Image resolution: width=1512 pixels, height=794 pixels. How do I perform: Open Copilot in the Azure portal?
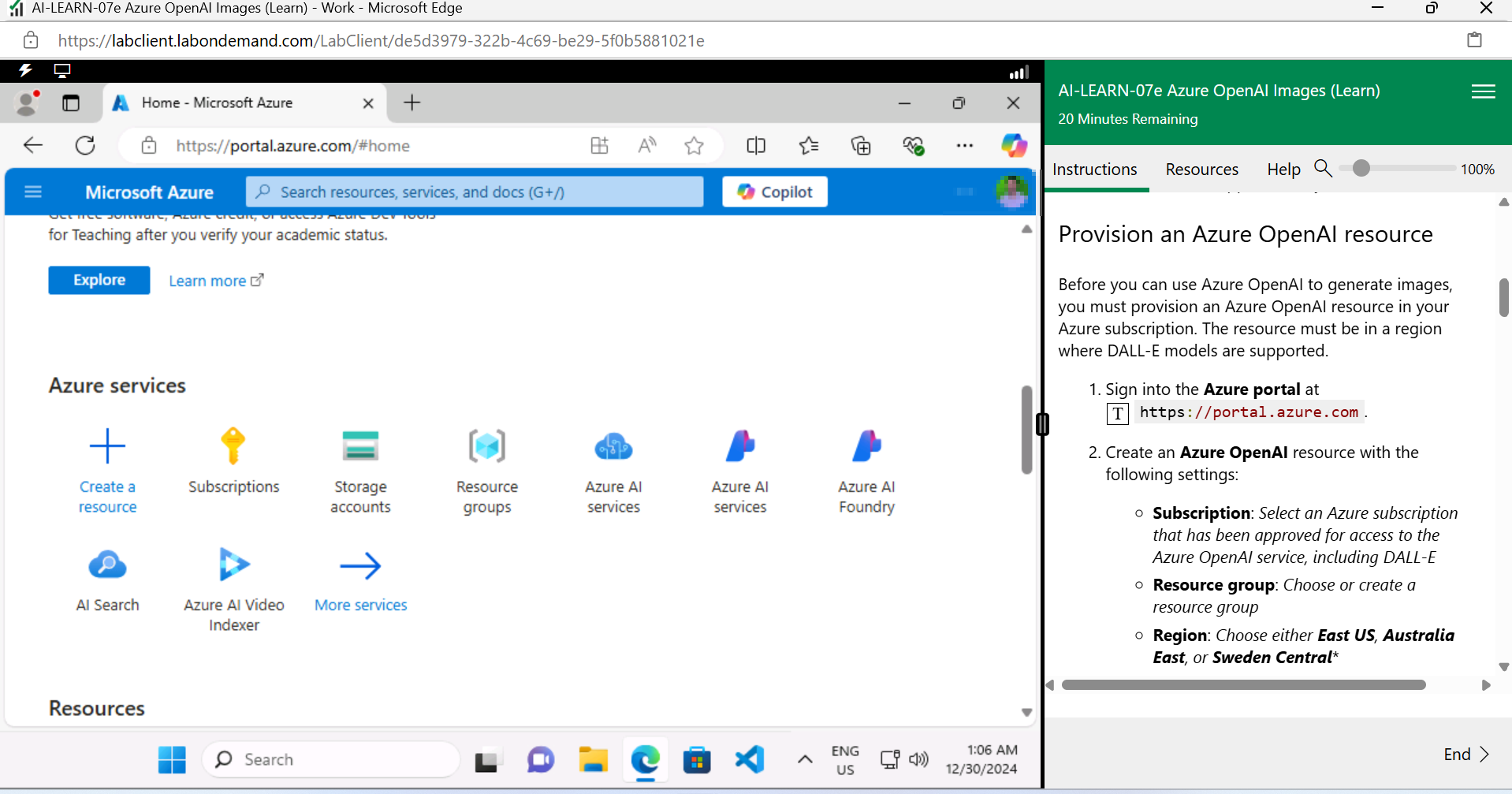[x=774, y=192]
